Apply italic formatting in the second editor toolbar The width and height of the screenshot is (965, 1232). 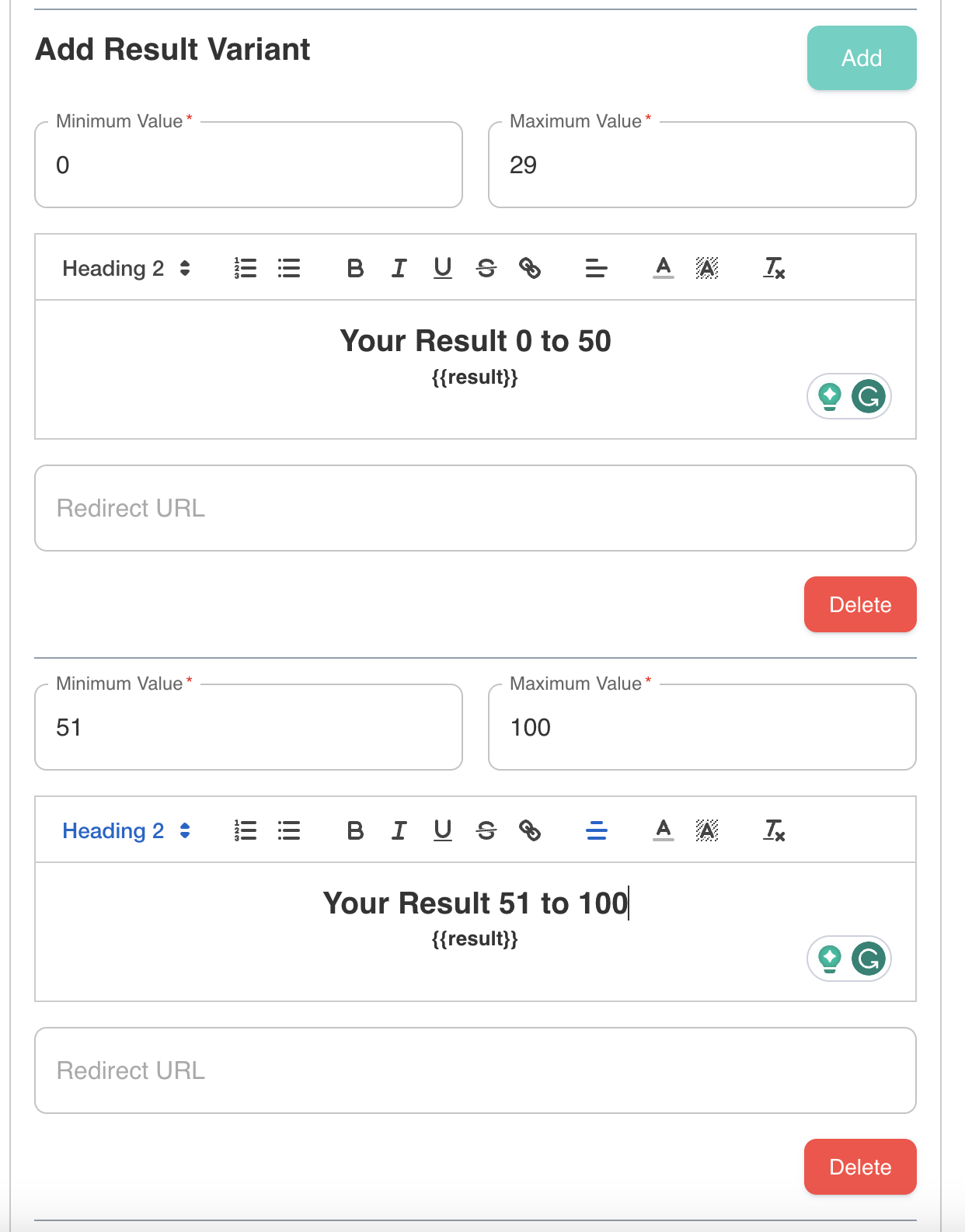click(398, 830)
